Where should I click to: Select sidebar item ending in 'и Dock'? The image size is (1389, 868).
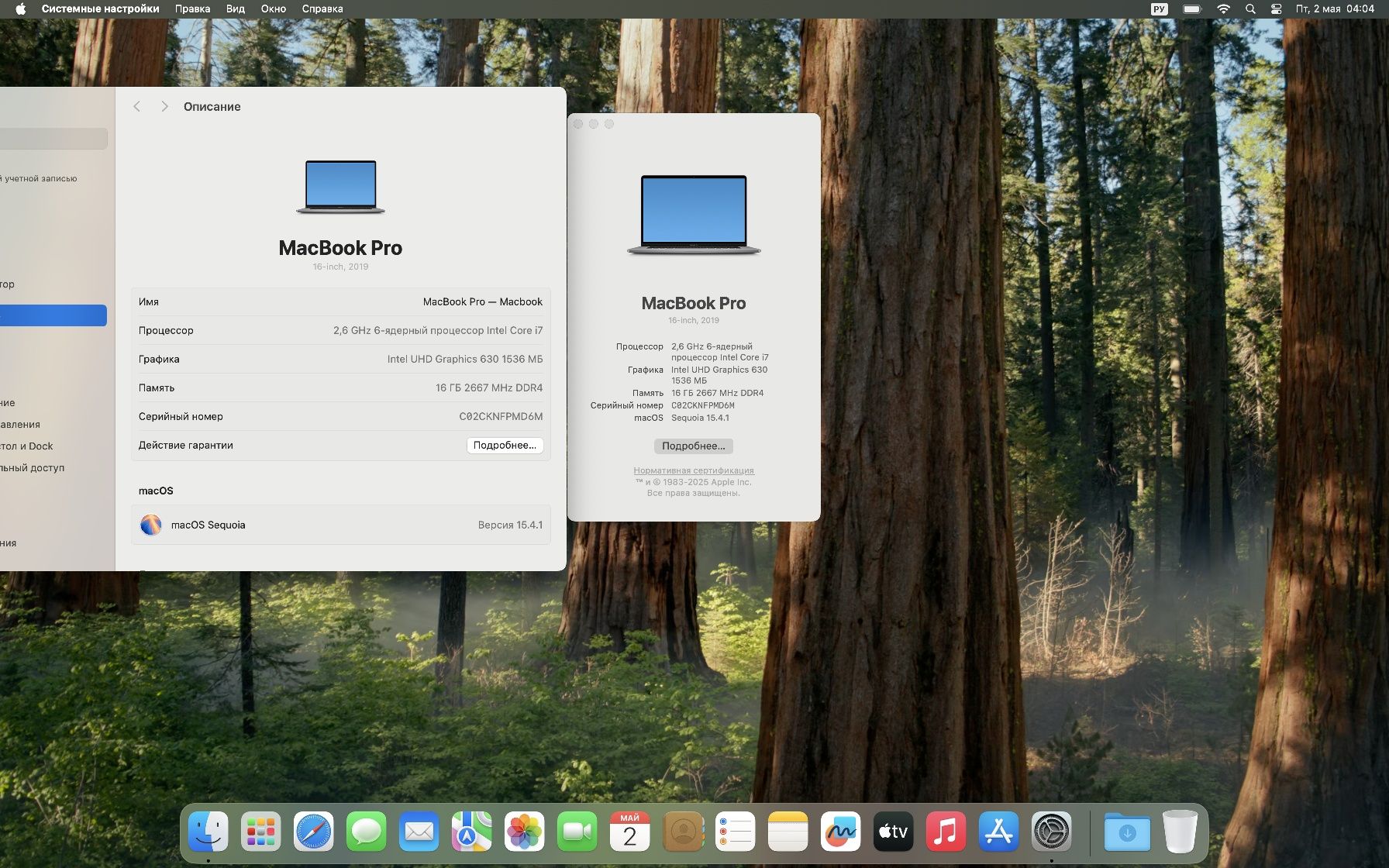pos(27,446)
